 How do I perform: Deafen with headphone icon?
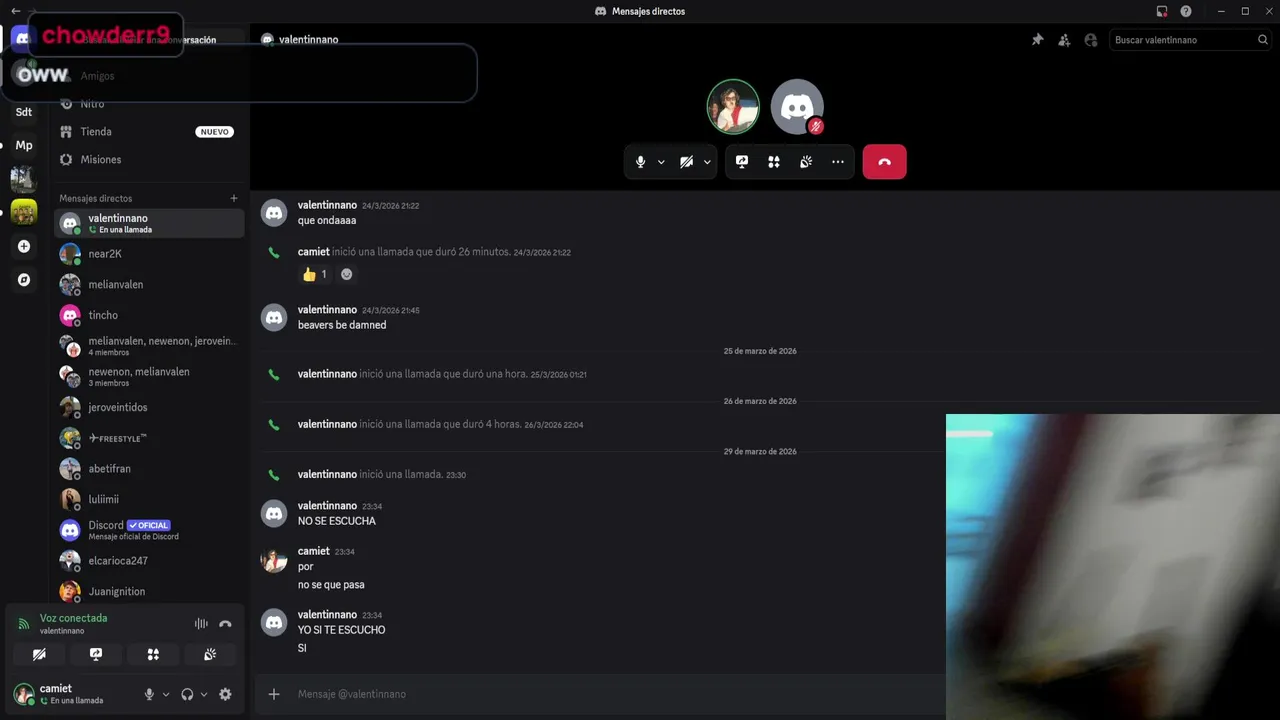187,694
